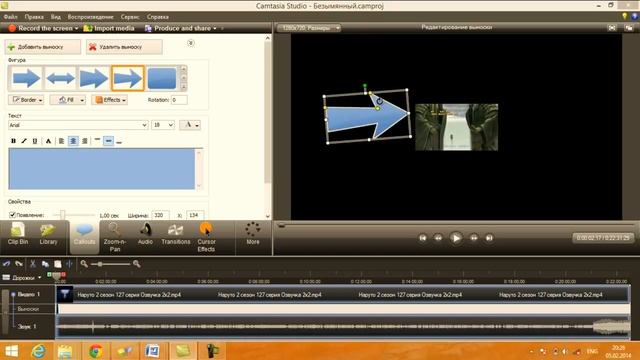Open the 'Сервис' menu
Screen dimensions: 640x360
coord(130,17)
